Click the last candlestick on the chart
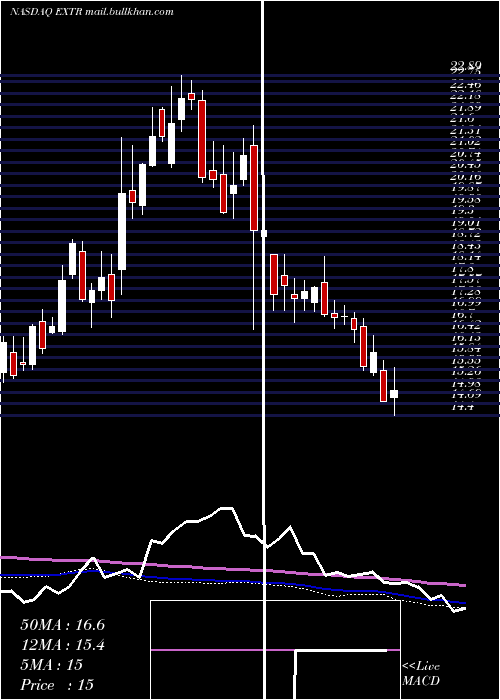The width and height of the screenshot is (500, 700). [394, 392]
